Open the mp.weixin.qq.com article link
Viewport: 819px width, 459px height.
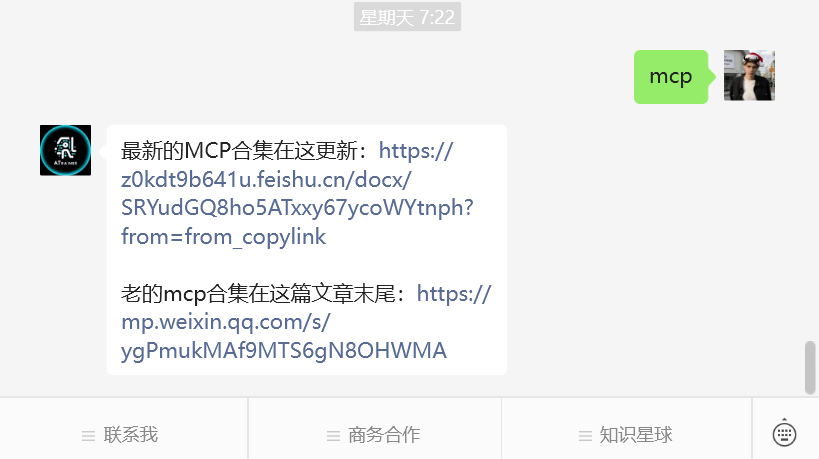(x=306, y=322)
